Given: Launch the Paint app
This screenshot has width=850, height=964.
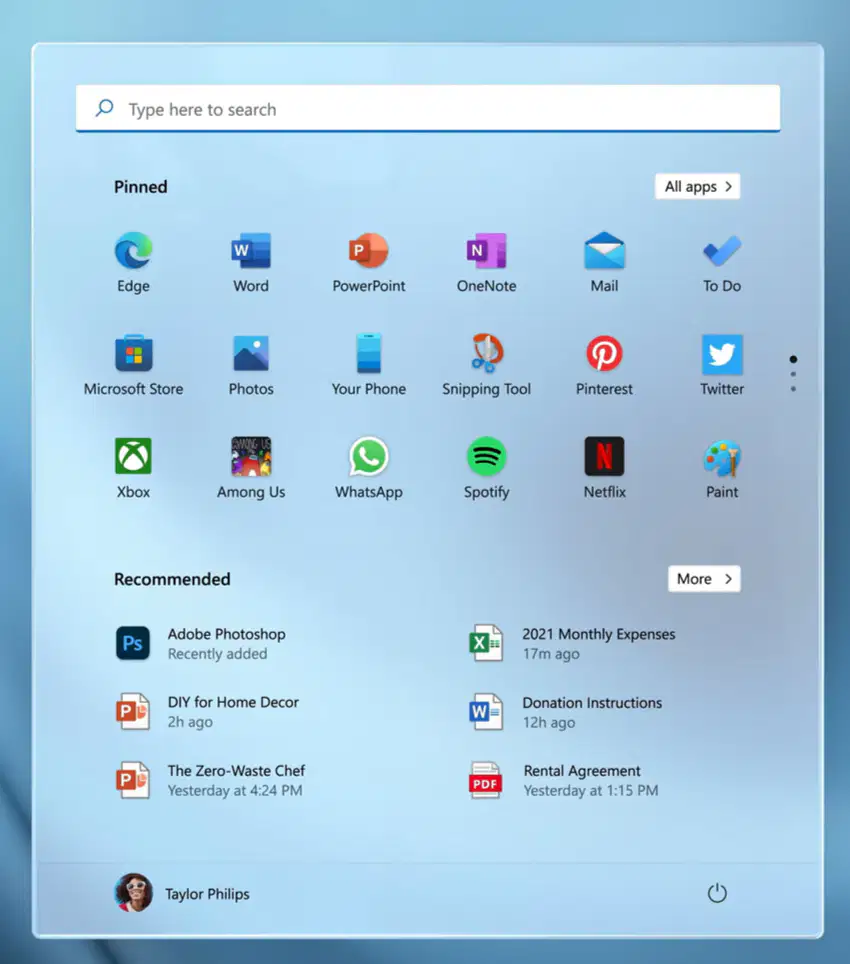Looking at the screenshot, I should tap(722, 468).
